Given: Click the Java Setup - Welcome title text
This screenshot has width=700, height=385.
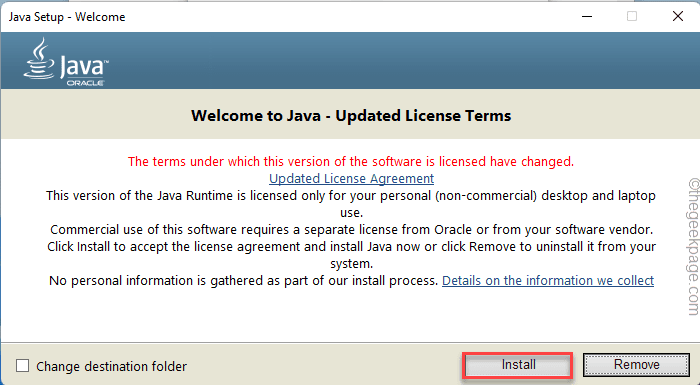Looking at the screenshot, I should pos(67,17).
